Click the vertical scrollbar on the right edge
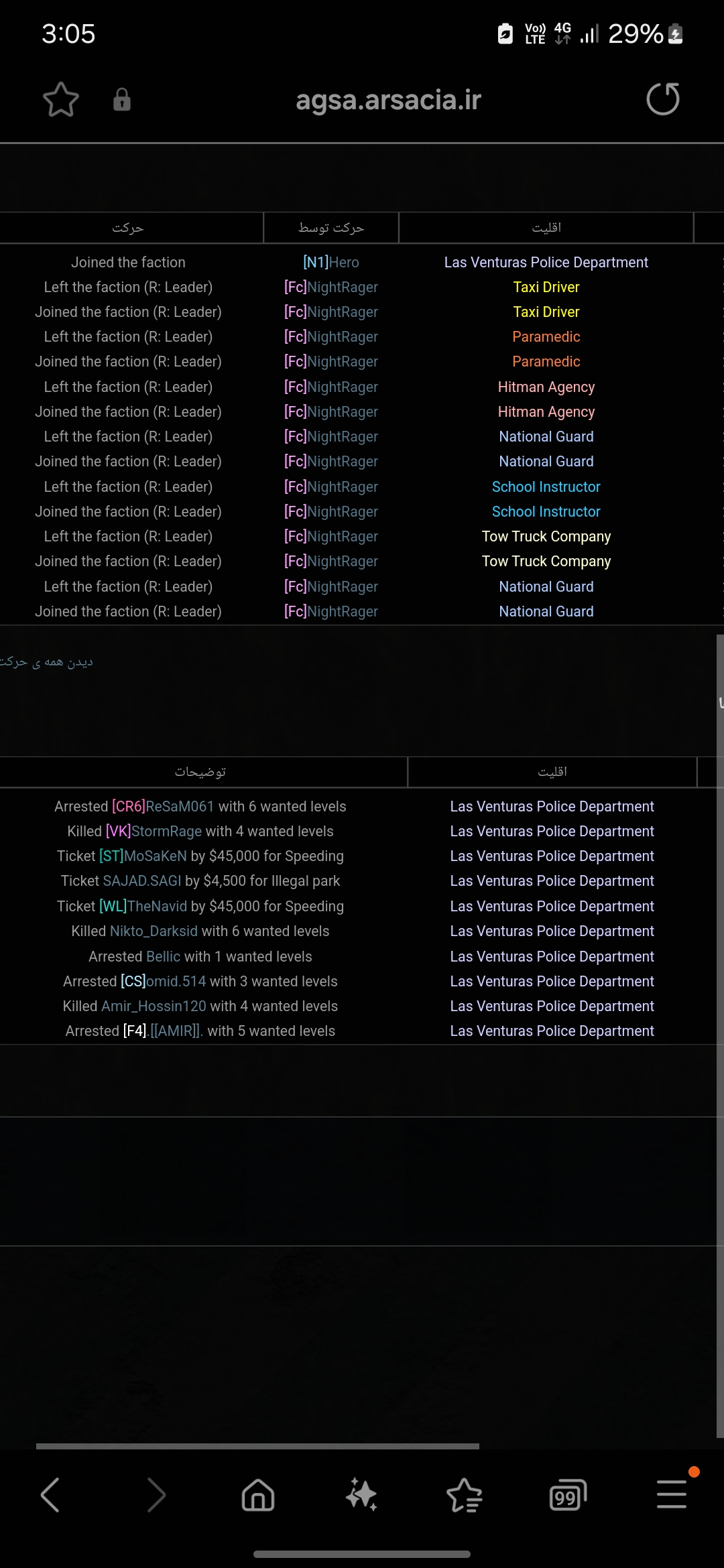Screen dimensions: 724x1568 tap(720, 1036)
